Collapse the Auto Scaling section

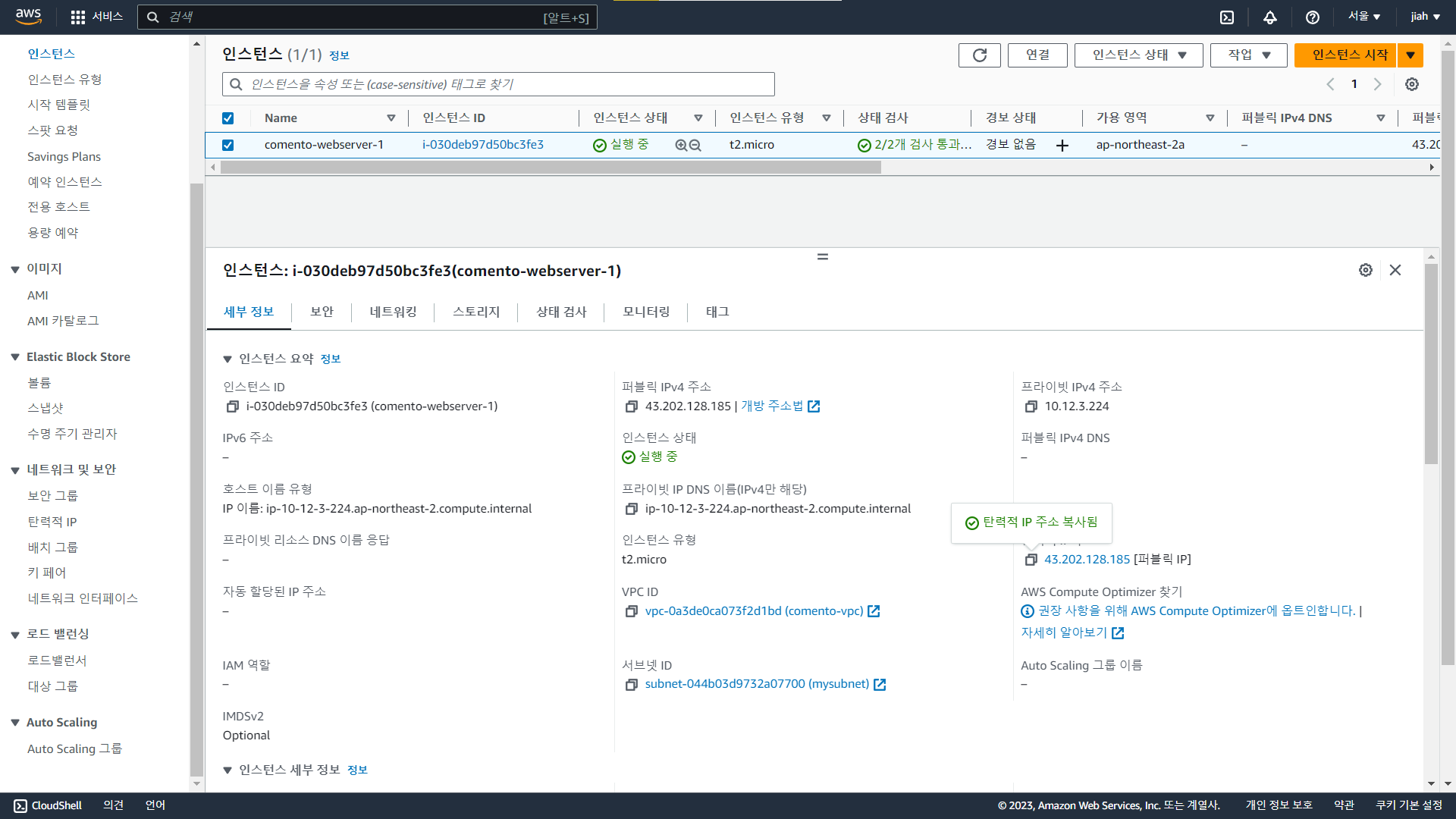(15, 723)
